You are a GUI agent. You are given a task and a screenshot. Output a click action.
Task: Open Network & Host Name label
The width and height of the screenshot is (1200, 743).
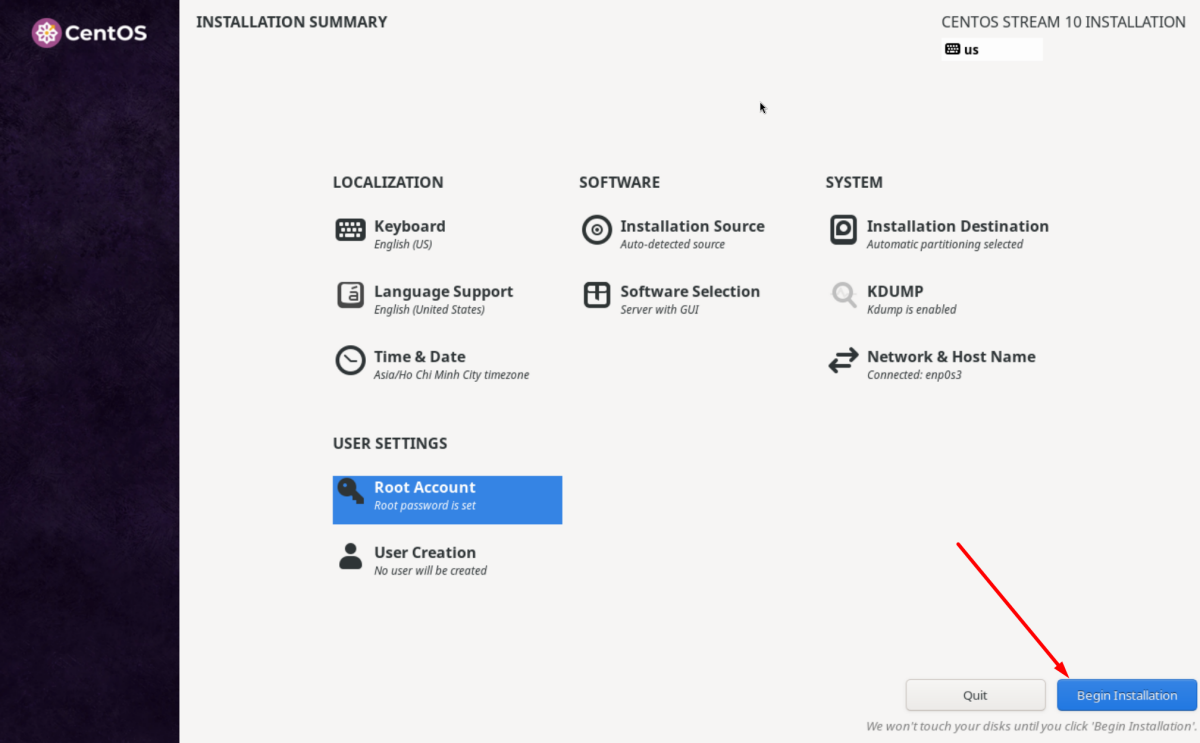point(951,356)
